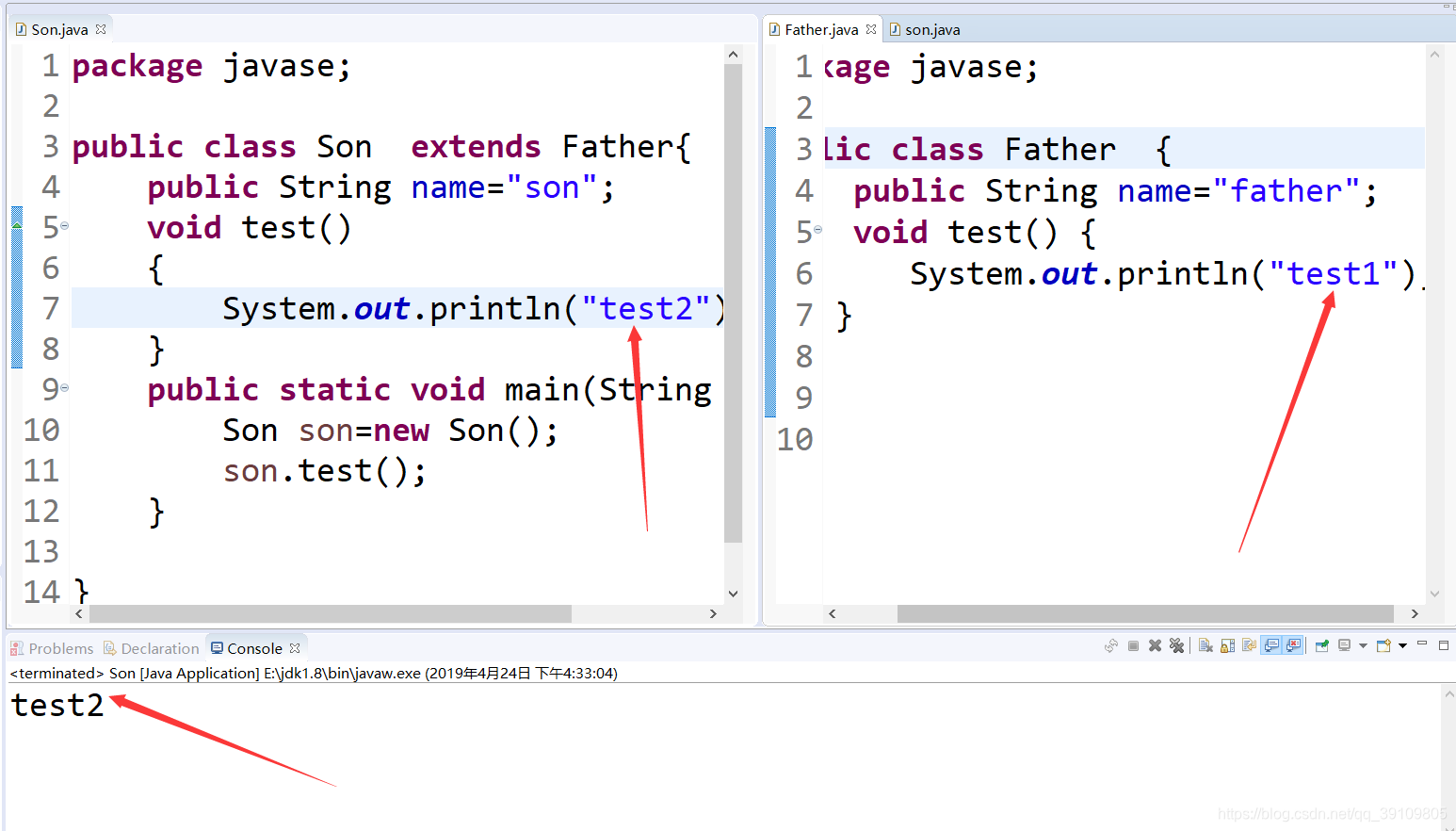The width and height of the screenshot is (1456, 831).
Task: Switch to the Son.java editor tab
Action: click(x=59, y=29)
